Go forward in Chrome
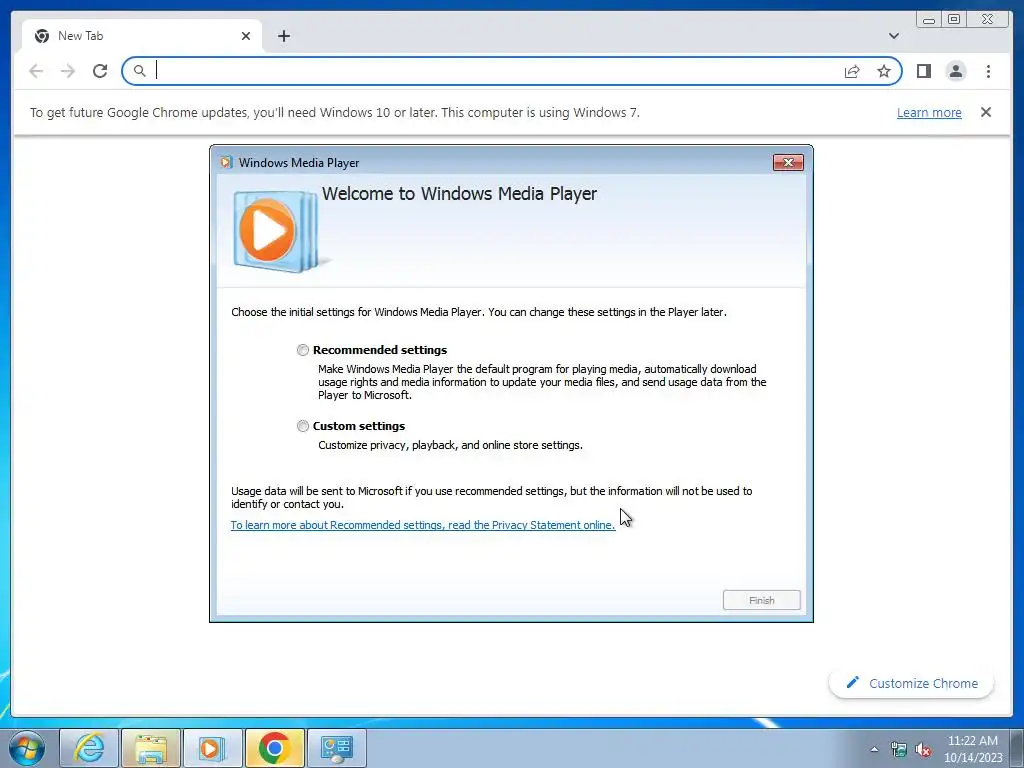 coord(68,71)
